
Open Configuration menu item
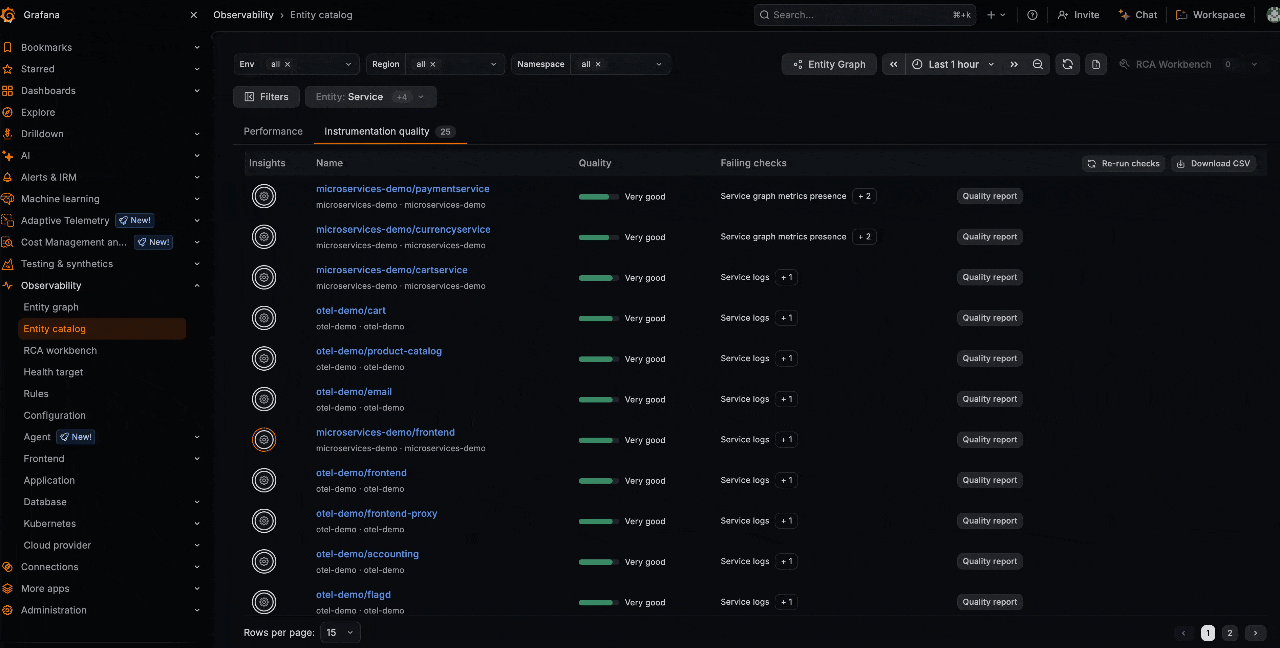pyautogui.click(x=54, y=415)
